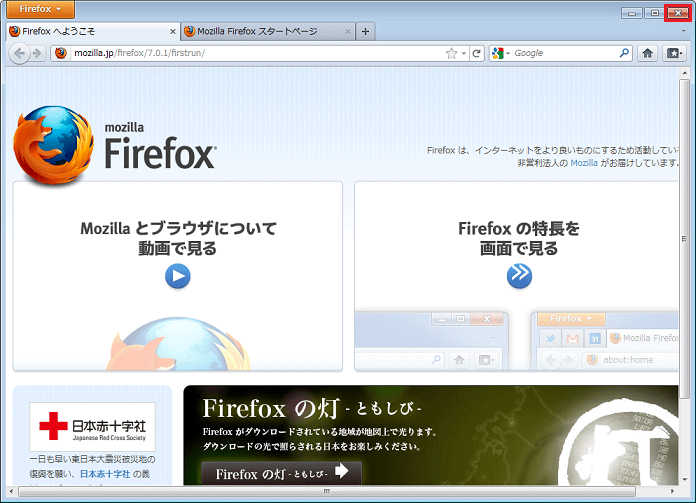
Task: Close the Firefox window
Action: [x=678, y=13]
